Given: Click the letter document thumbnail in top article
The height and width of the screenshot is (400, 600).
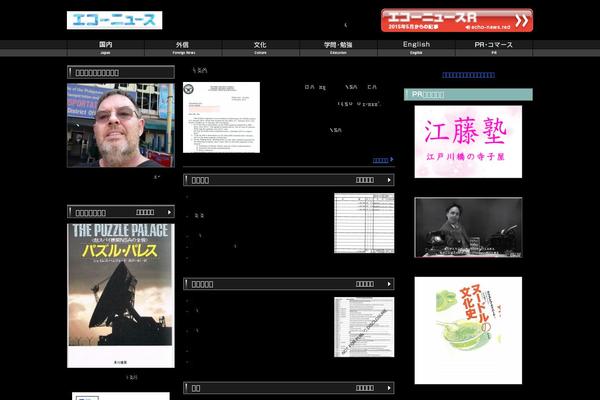Looking at the screenshot, I should [221, 117].
